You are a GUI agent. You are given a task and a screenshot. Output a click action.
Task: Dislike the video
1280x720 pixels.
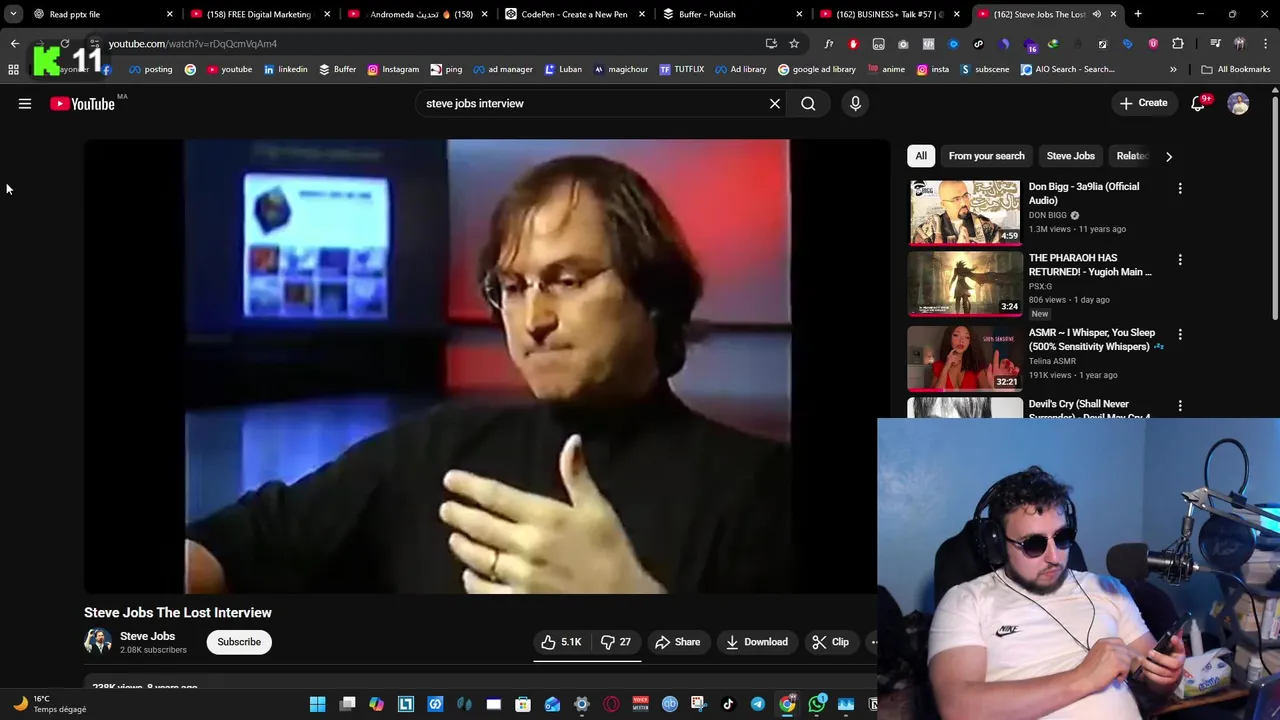[615, 642]
